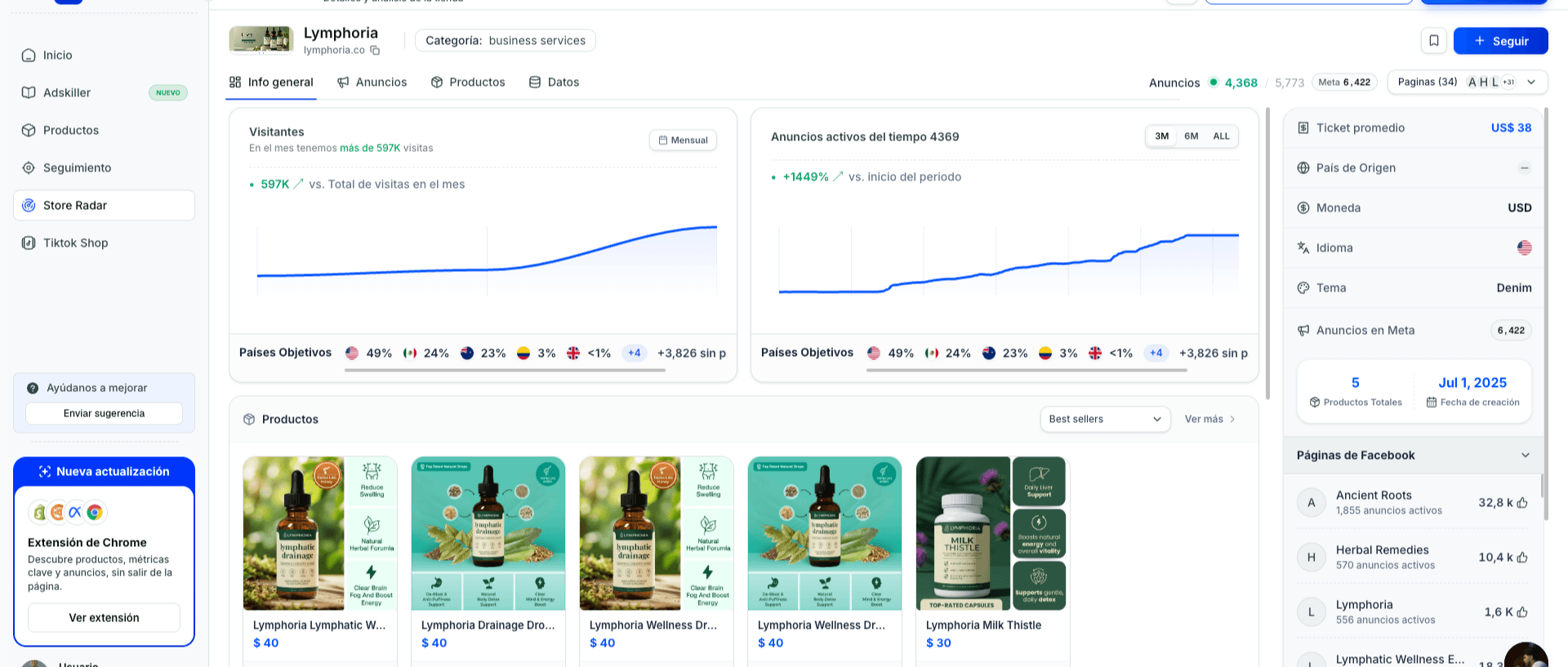The height and width of the screenshot is (667, 1568).
Task: Click the Lymphoria store logo thumbnail
Action: (261, 40)
